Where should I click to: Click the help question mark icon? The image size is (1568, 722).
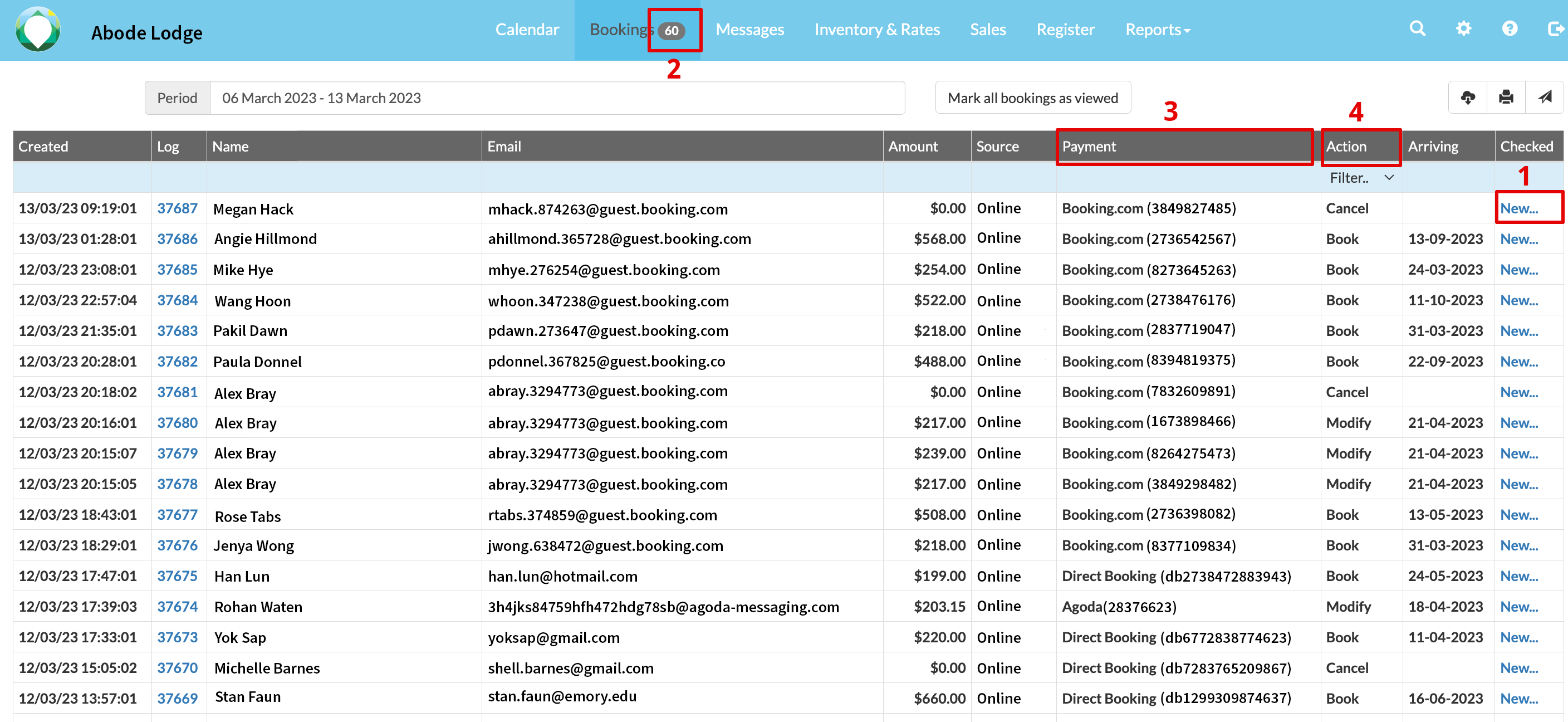tap(1510, 28)
